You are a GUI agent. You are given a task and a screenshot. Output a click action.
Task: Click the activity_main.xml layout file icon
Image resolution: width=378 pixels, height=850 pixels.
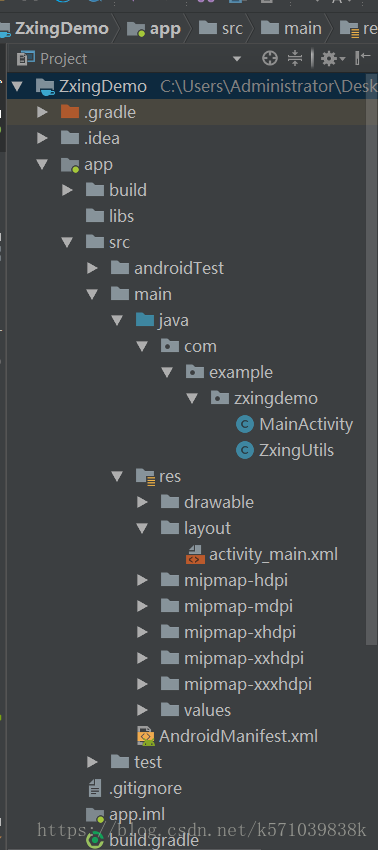[195, 555]
